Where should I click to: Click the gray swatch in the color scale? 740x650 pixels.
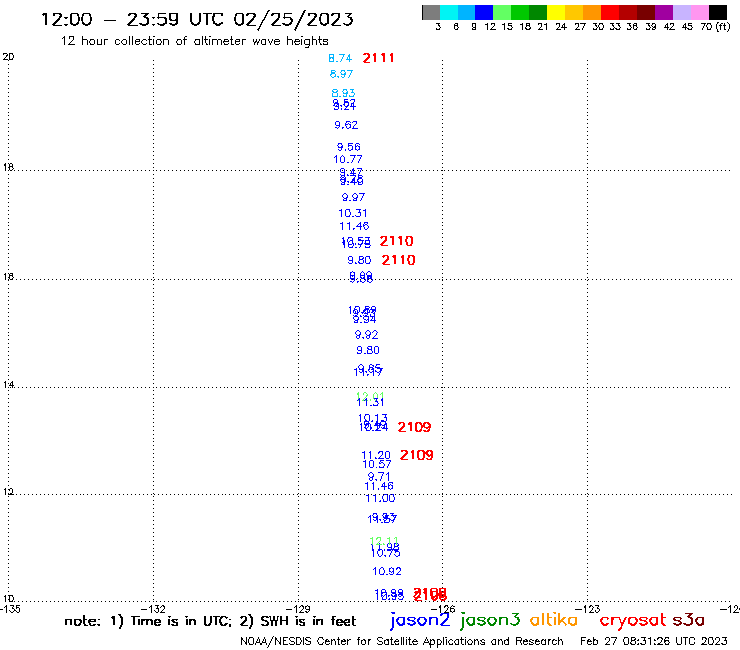pos(431,12)
